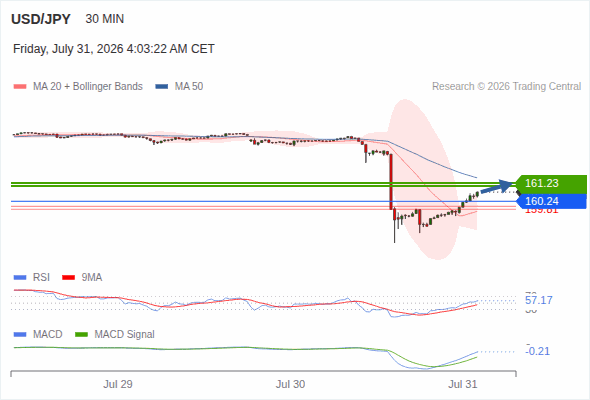Click the -0.21 MACD value label
Image resolution: width=590 pixels, height=400 pixels.
(538, 351)
